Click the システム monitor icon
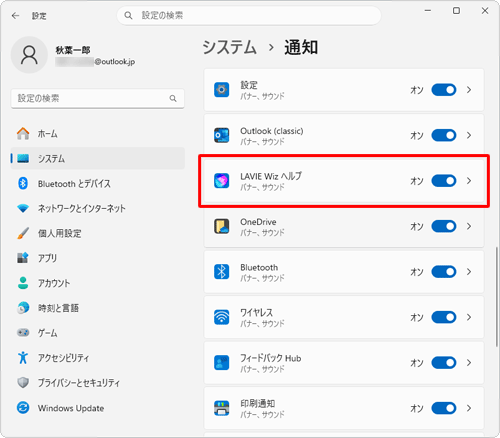The image size is (500, 438). pyautogui.click(x=23, y=158)
